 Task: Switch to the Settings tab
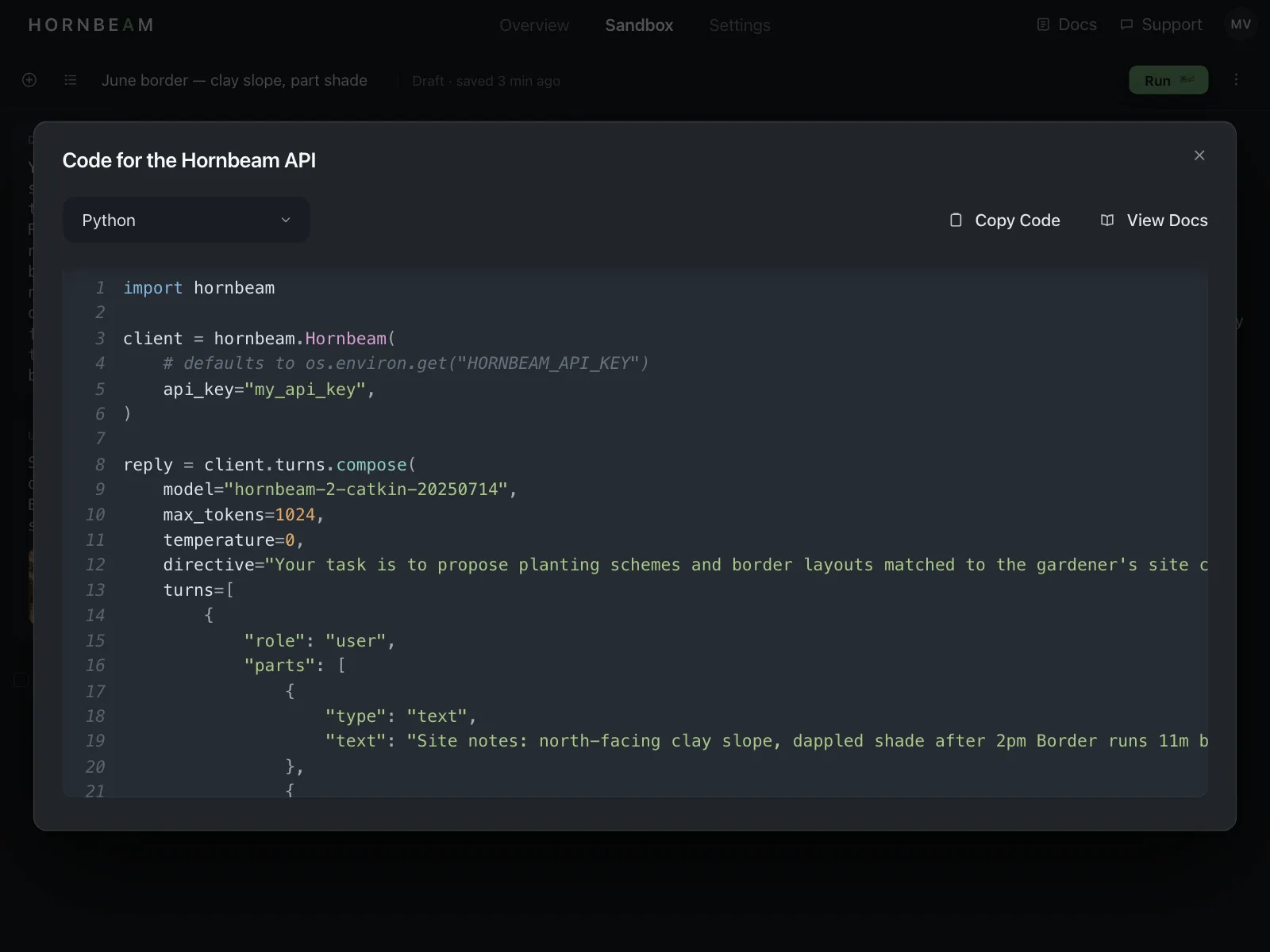tap(740, 25)
